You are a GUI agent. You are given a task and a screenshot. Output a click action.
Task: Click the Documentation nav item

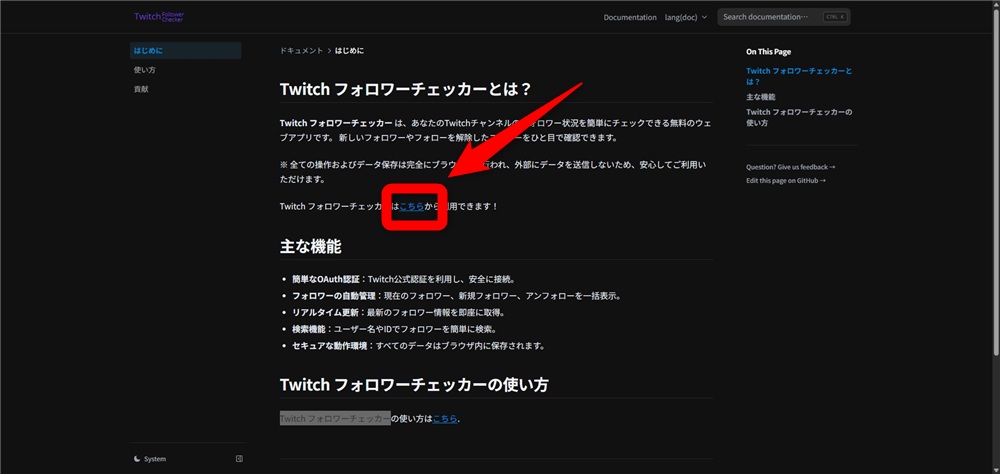pos(630,17)
